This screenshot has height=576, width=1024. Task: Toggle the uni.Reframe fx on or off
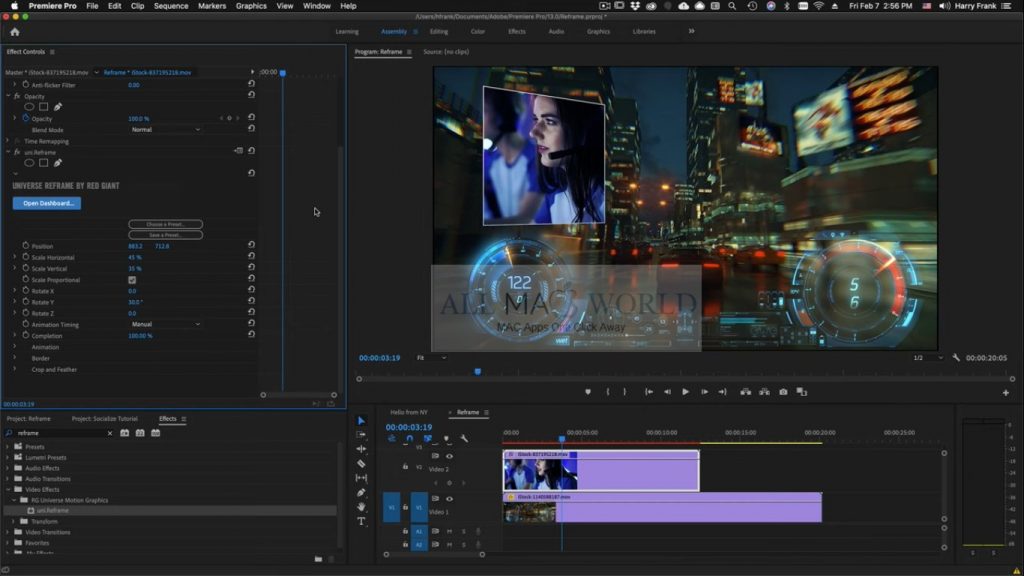[x=17, y=152]
